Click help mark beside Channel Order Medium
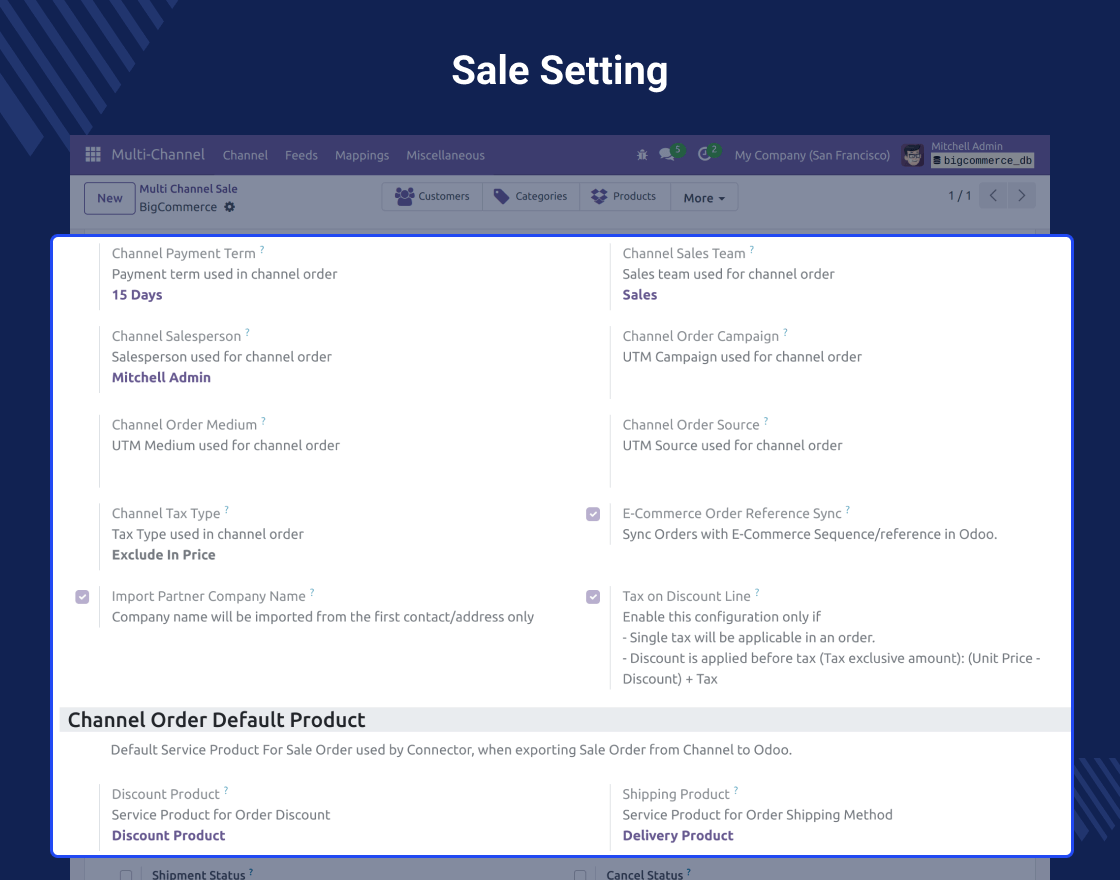The width and height of the screenshot is (1120, 880). click(x=264, y=421)
